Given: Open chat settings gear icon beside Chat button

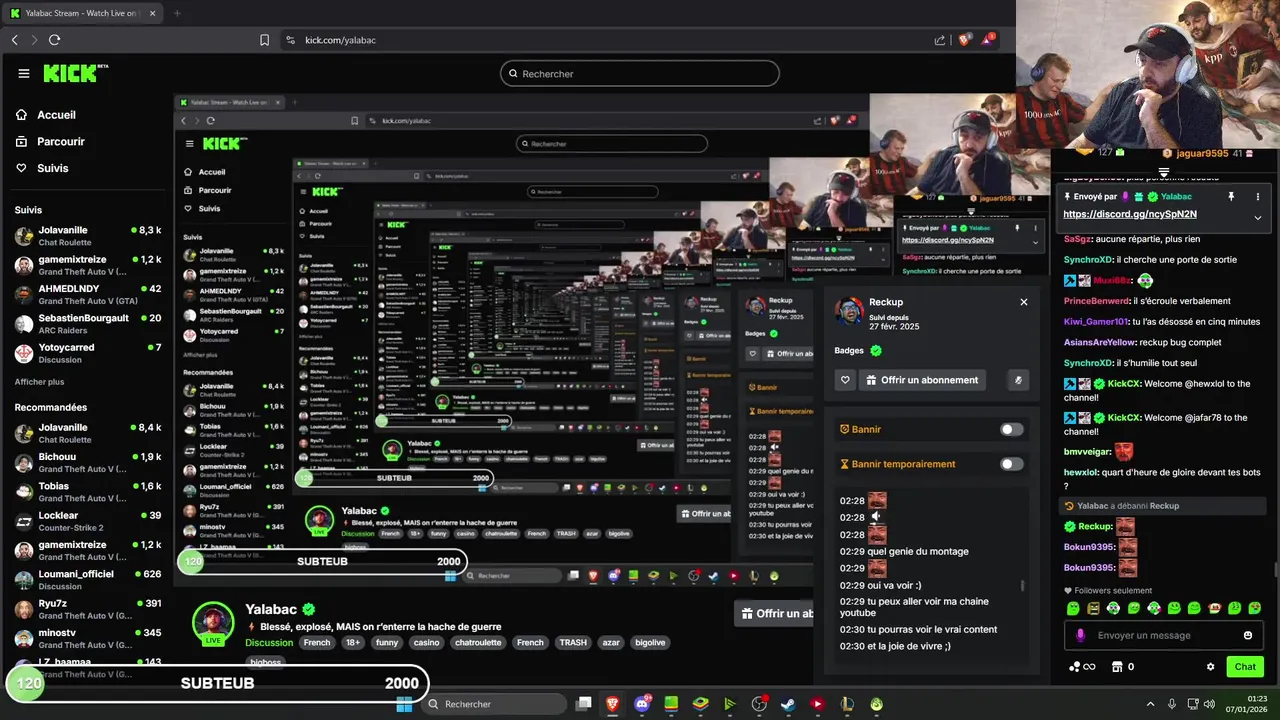Looking at the screenshot, I should [x=1210, y=667].
